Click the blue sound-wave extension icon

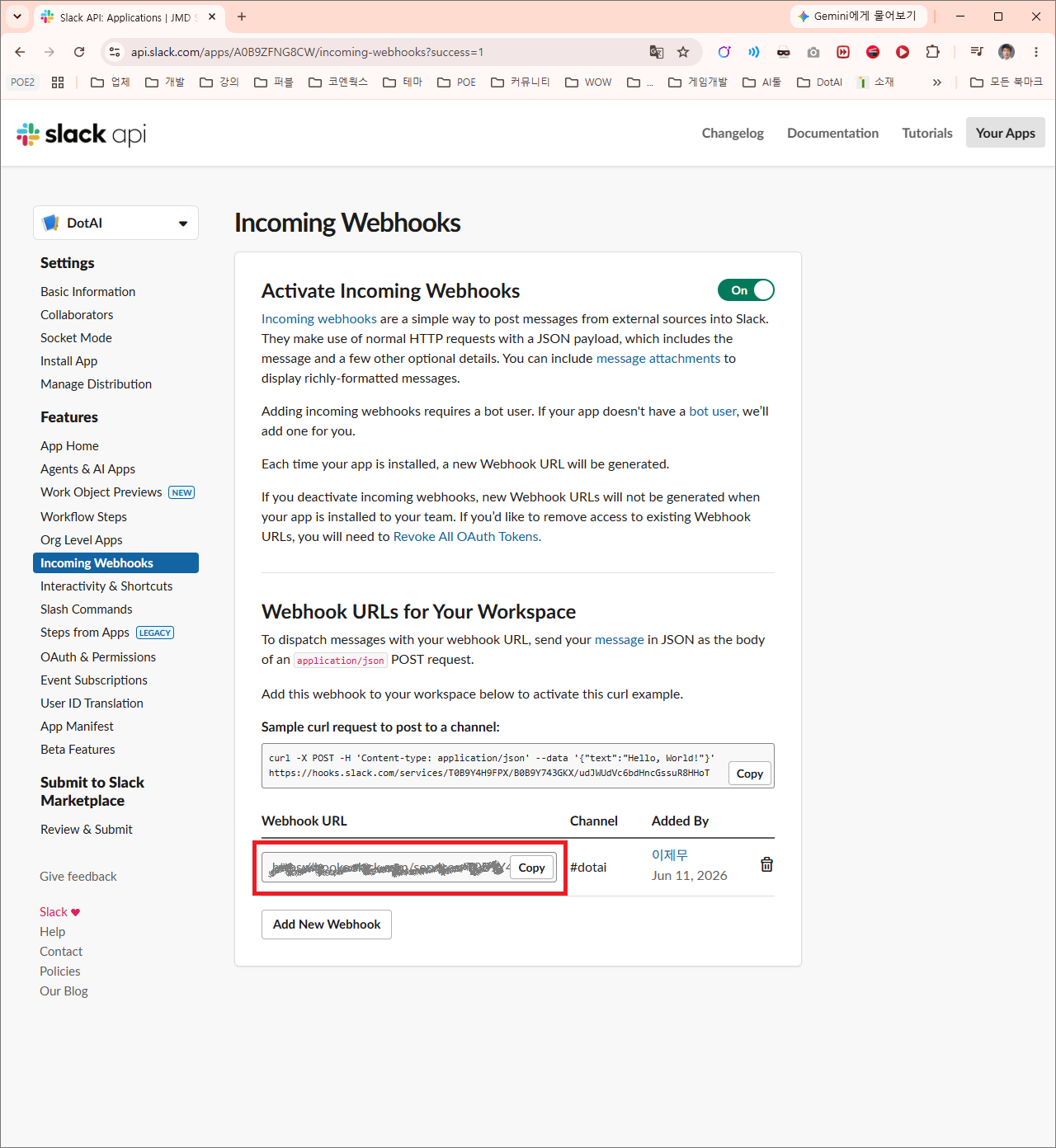click(754, 52)
